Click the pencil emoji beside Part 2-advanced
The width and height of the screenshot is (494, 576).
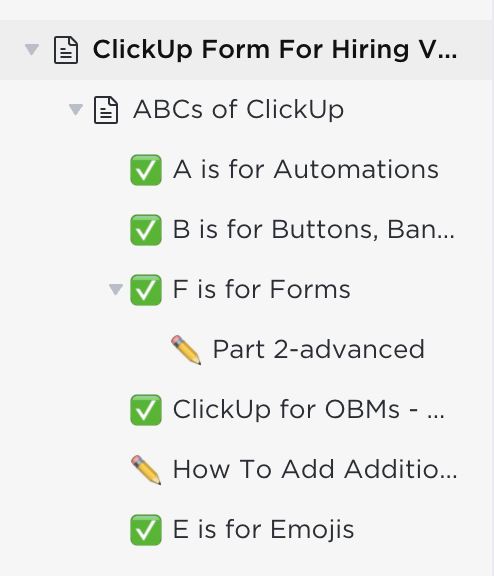186,350
